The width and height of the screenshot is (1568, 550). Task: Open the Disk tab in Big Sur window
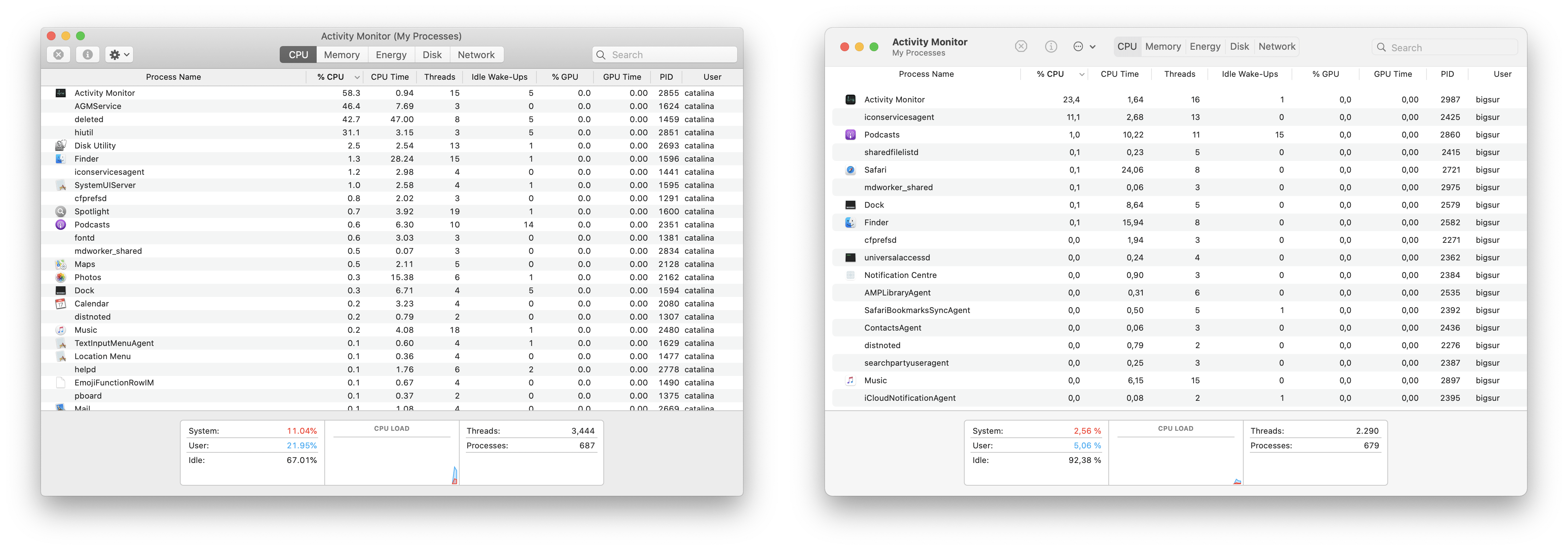click(1239, 47)
